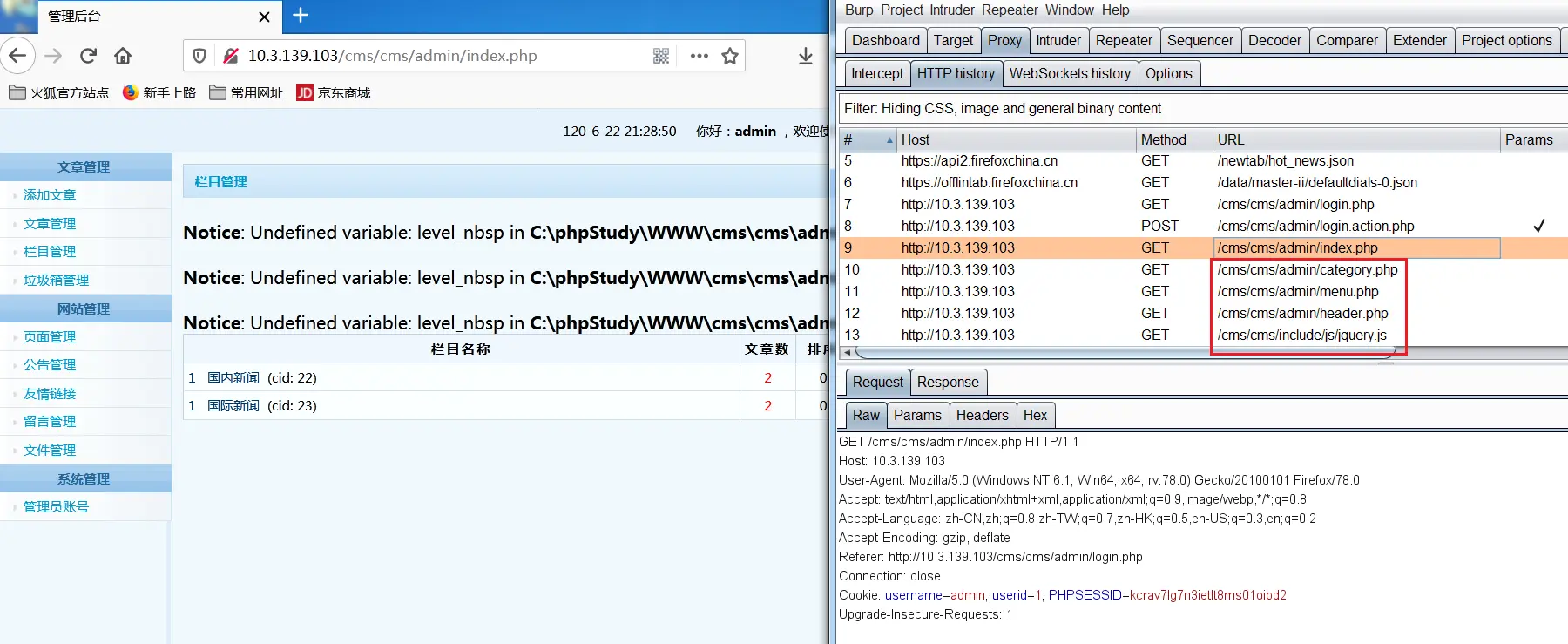Open the WebSockets history sub-tab
The height and width of the screenshot is (644, 1568).
click(1070, 74)
